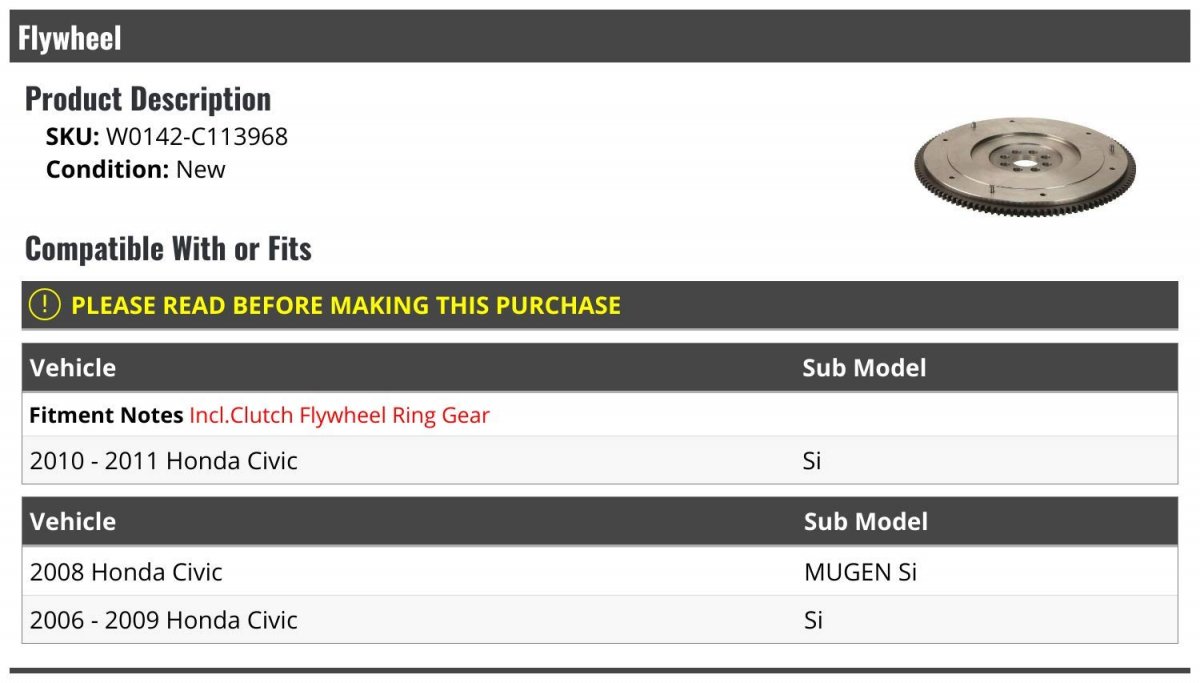The image size is (1200, 683).
Task: Click the first table's Vehicle column header
Action: click(73, 367)
